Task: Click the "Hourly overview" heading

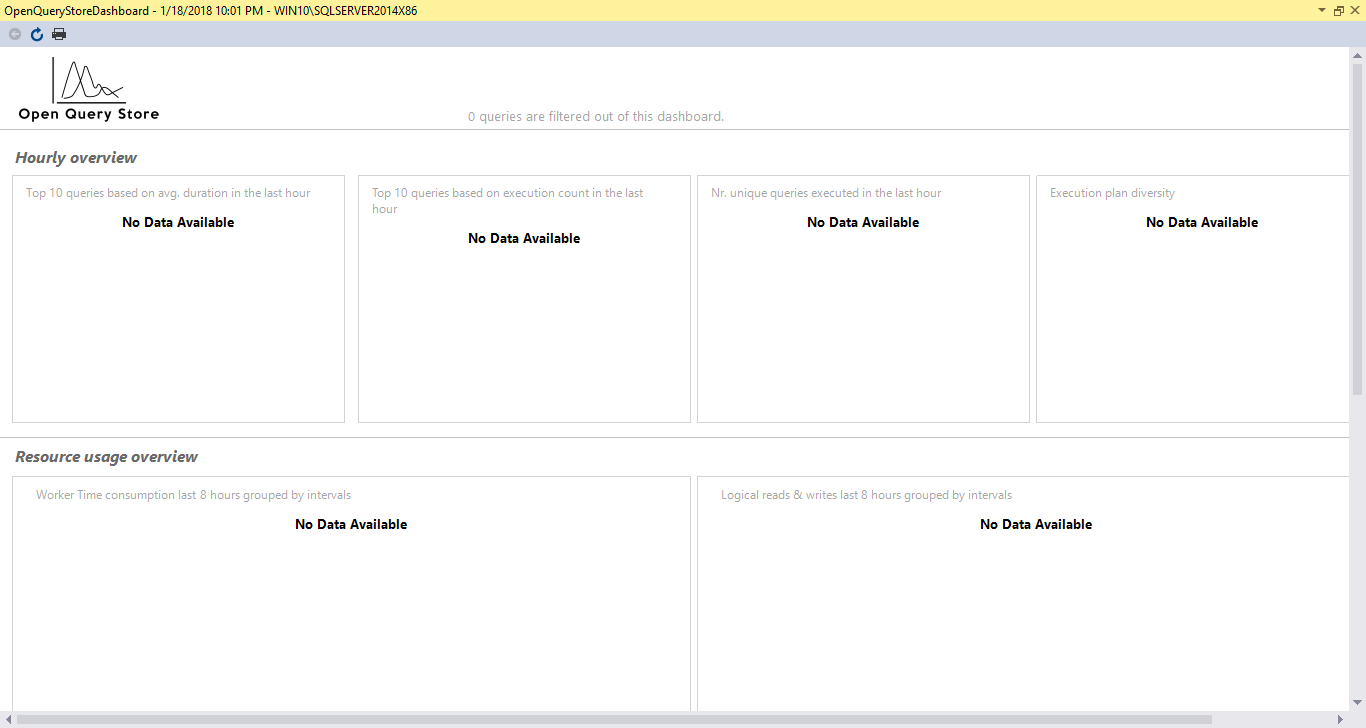Action: [76, 158]
